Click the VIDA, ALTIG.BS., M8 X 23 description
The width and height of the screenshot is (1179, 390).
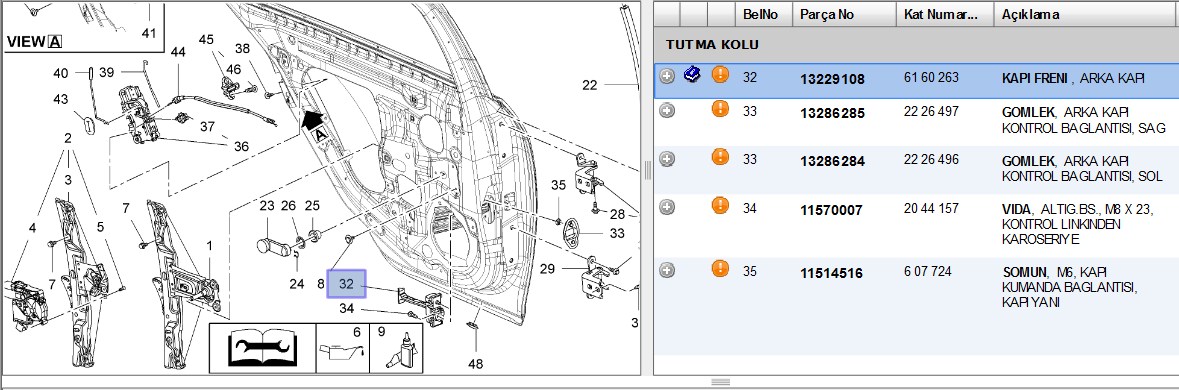[x=1077, y=224]
